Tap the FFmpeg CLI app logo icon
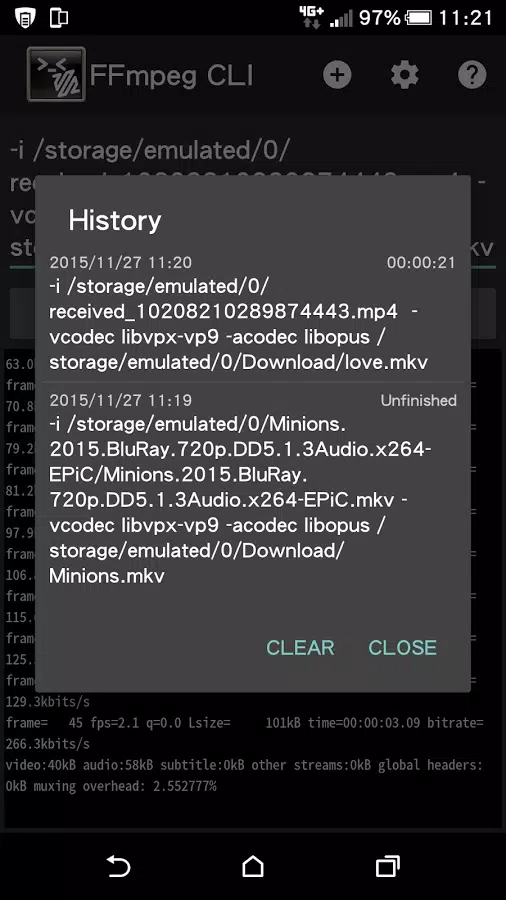Image resolution: width=506 pixels, height=900 pixels. coord(56,75)
